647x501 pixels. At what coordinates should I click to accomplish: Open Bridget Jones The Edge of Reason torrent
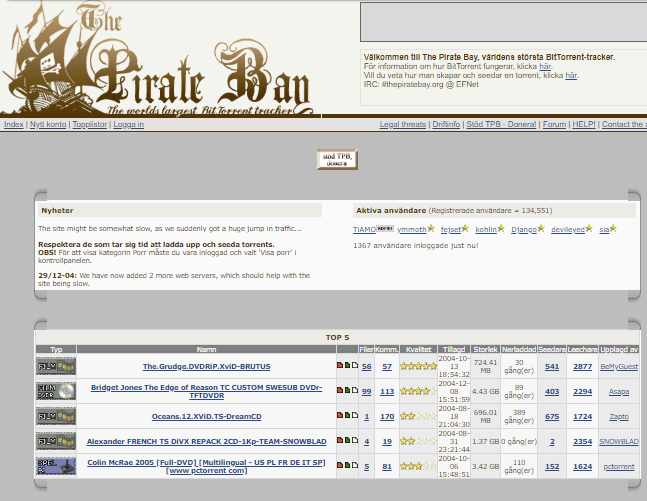(x=206, y=391)
